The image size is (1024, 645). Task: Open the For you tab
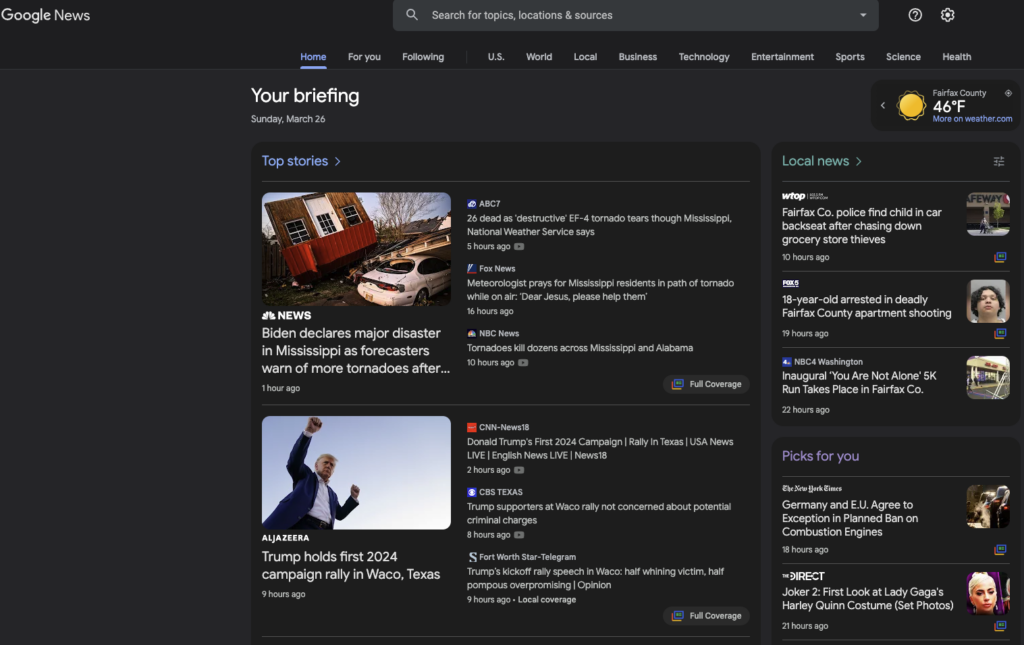click(364, 57)
